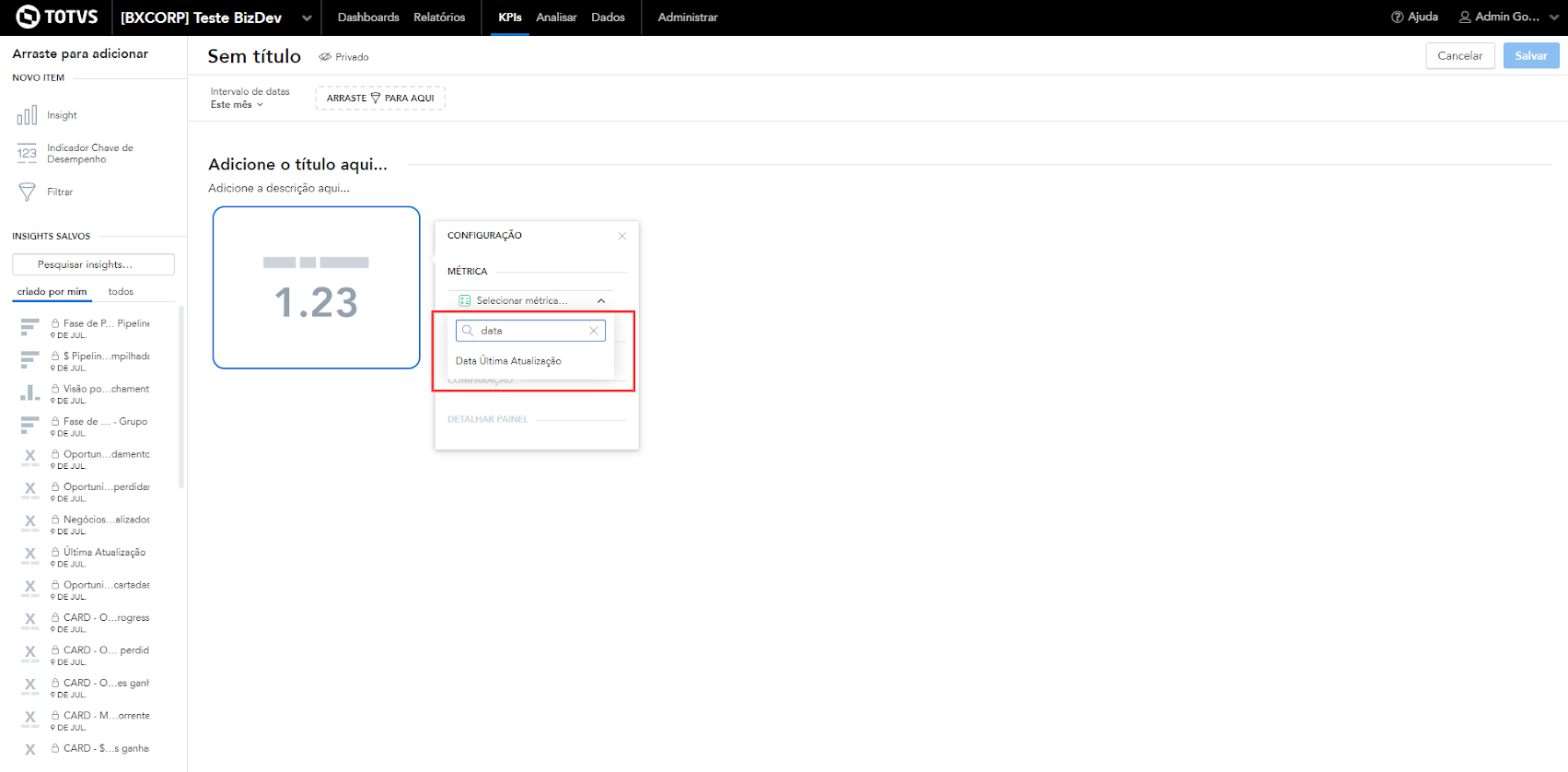This screenshot has height=772, width=1568.
Task: Click the saved insights list scrollbar
Action: click(x=181, y=396)
